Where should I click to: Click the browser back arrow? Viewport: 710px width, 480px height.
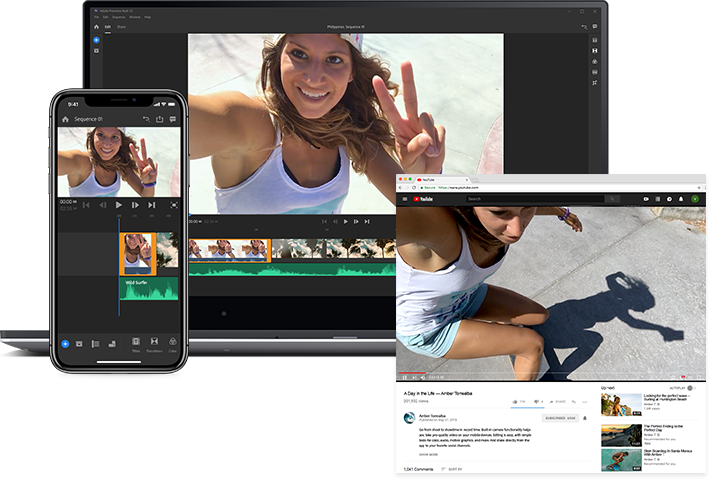click(x=400, y=187)
